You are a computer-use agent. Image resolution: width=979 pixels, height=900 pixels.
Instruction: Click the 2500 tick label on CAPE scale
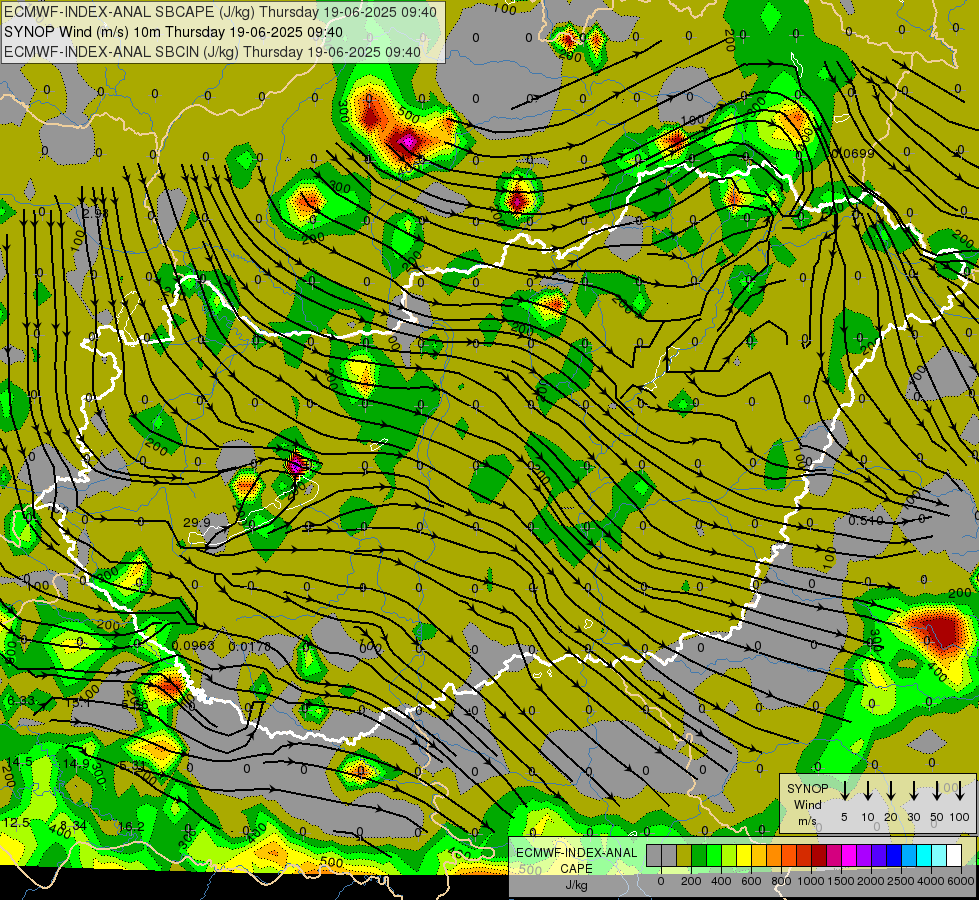(901, 881)
